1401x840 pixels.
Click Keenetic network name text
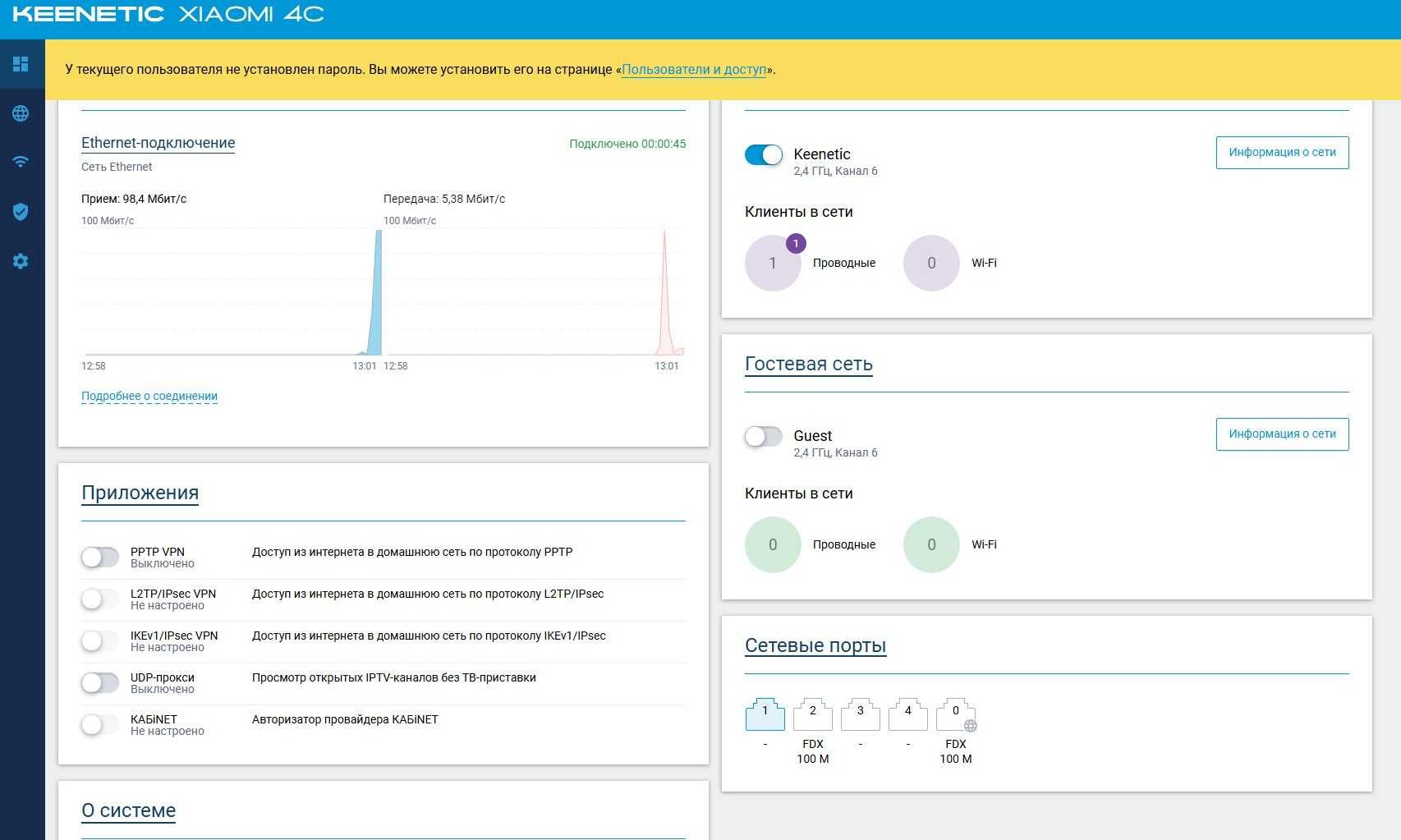click(x=822, y=154)
